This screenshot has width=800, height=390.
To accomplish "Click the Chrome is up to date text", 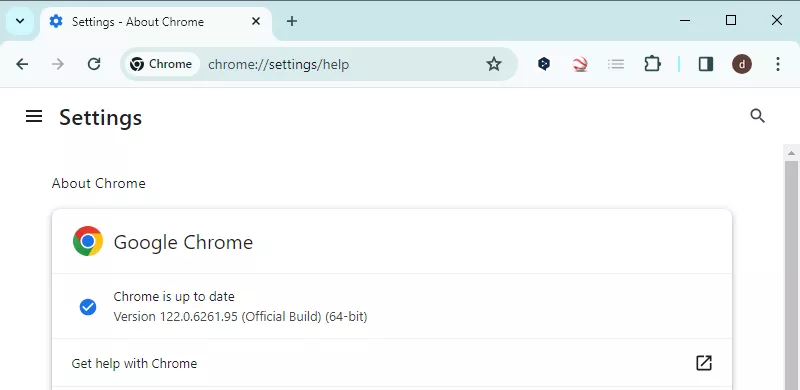I will click(x=174, y=297).
